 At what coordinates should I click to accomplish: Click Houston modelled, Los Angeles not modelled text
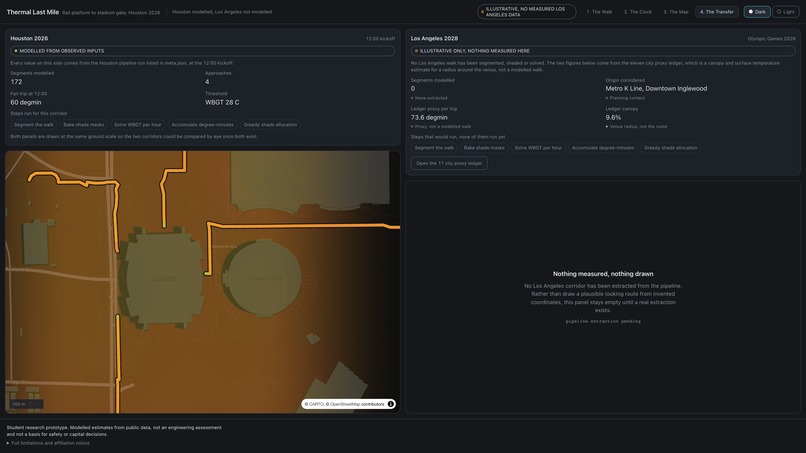(x=222, y=12)
